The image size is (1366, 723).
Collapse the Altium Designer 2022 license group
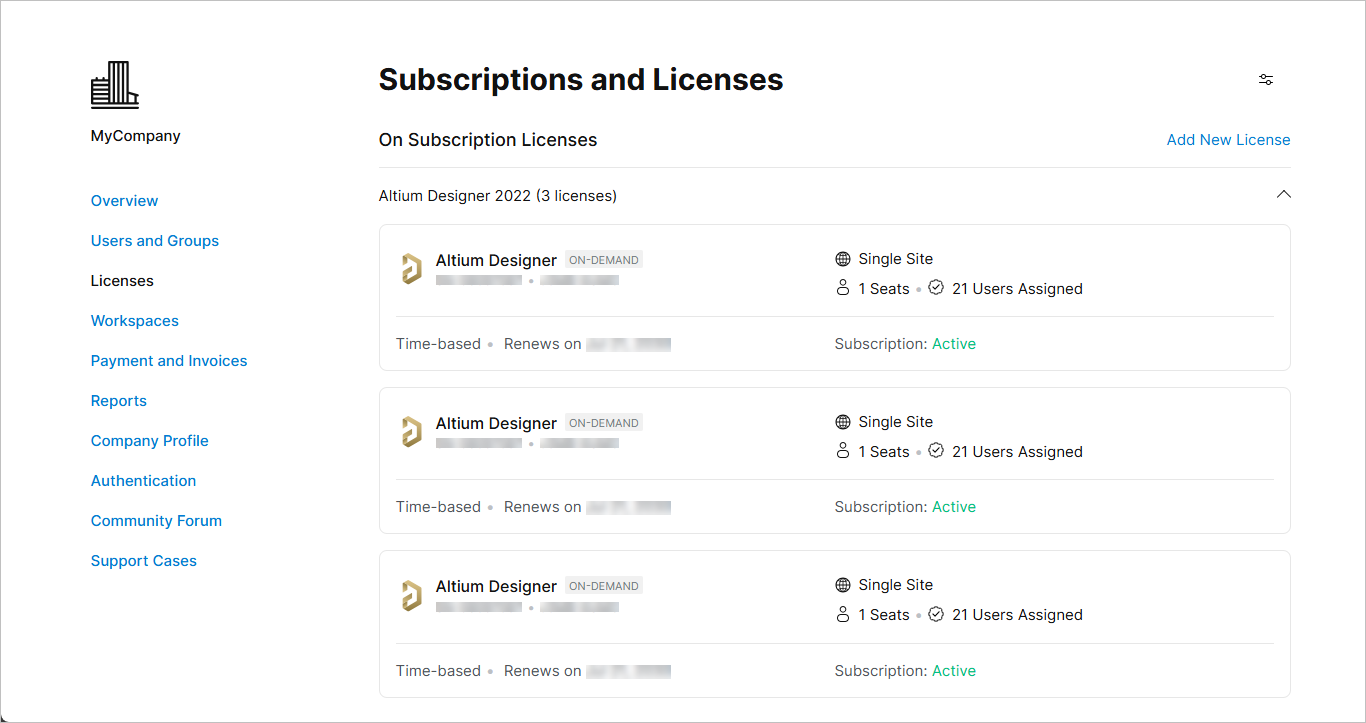coord(1284,195)
